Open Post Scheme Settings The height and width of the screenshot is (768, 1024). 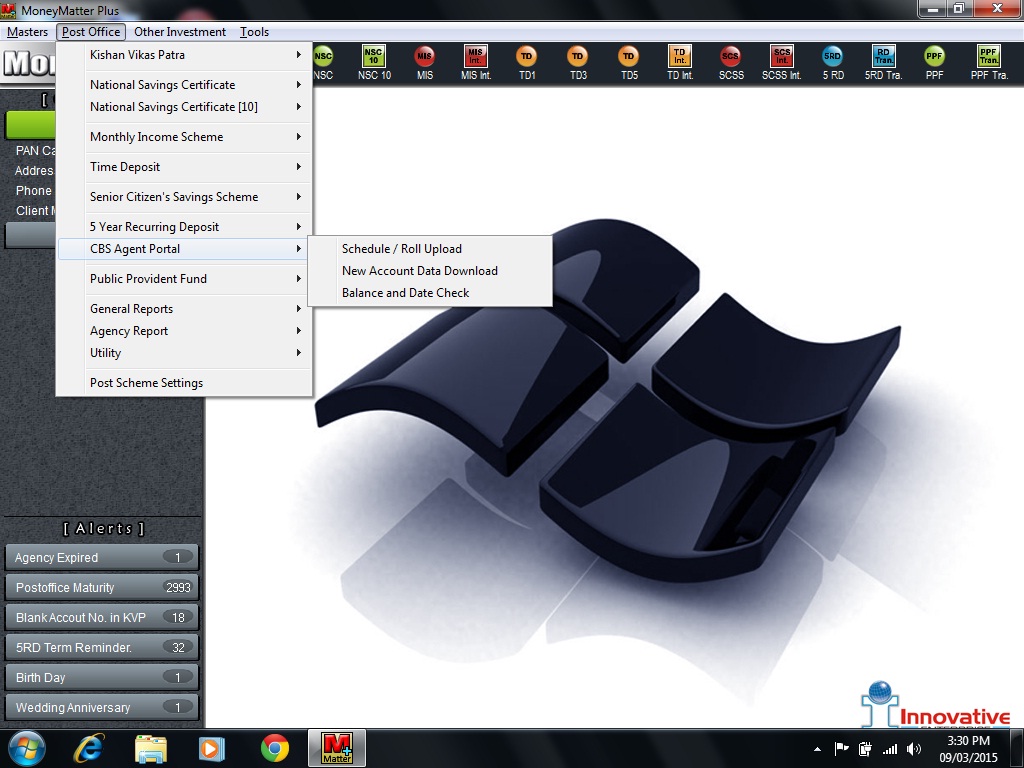point(146,383)
